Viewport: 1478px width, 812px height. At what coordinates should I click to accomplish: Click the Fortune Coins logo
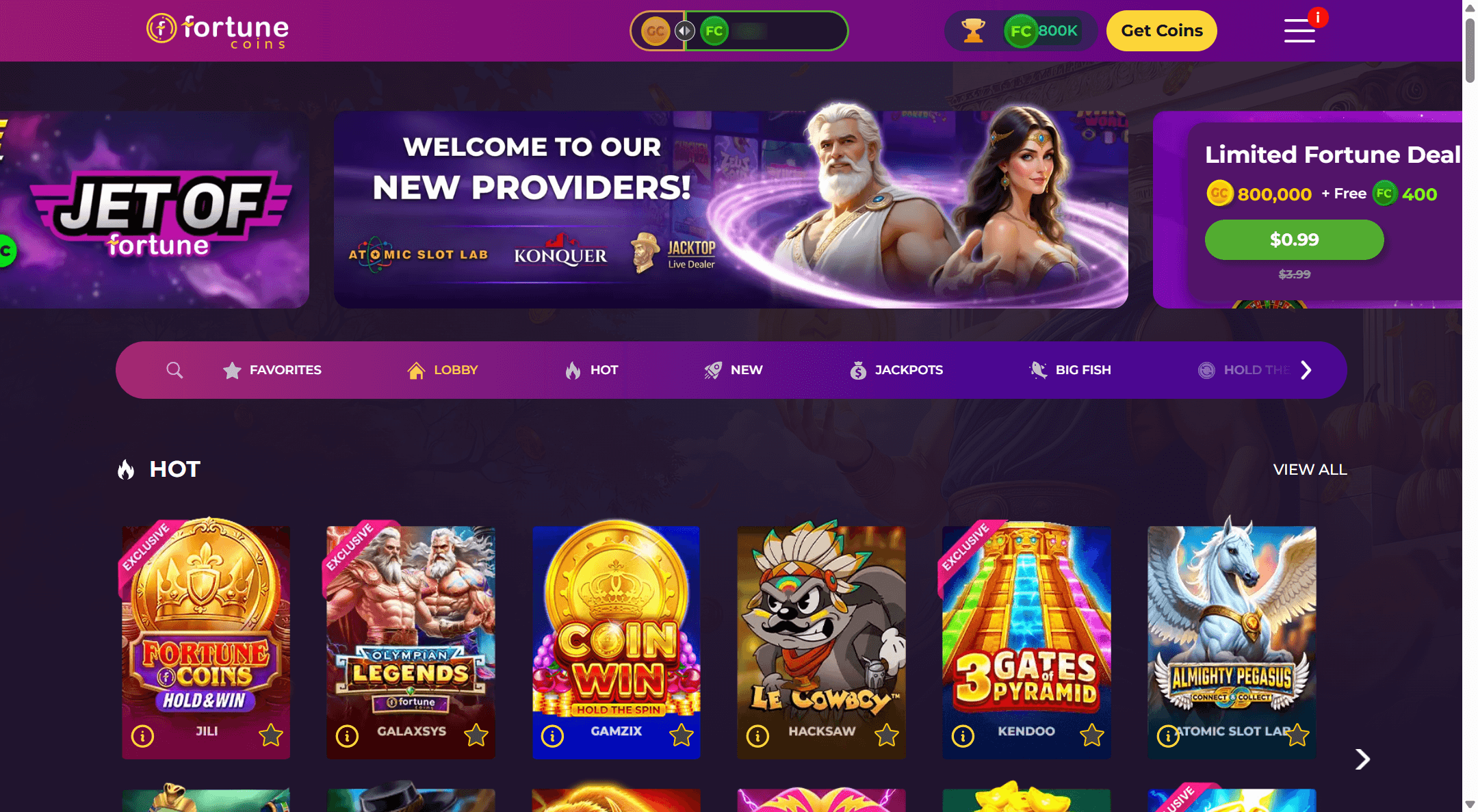(218, 31)
